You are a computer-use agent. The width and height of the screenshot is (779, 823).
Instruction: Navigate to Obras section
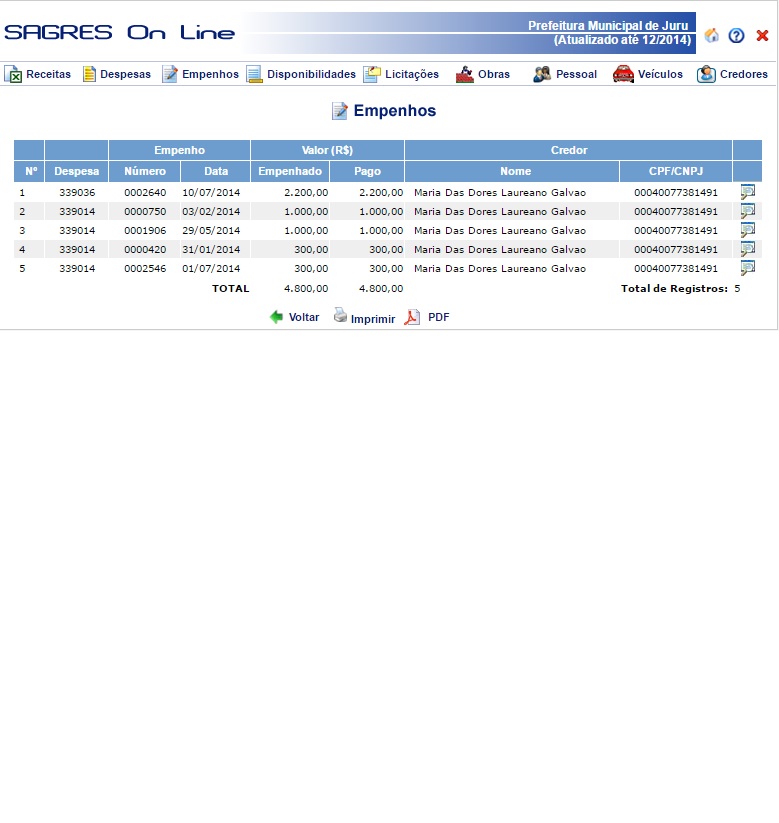(x=483, y=74)
